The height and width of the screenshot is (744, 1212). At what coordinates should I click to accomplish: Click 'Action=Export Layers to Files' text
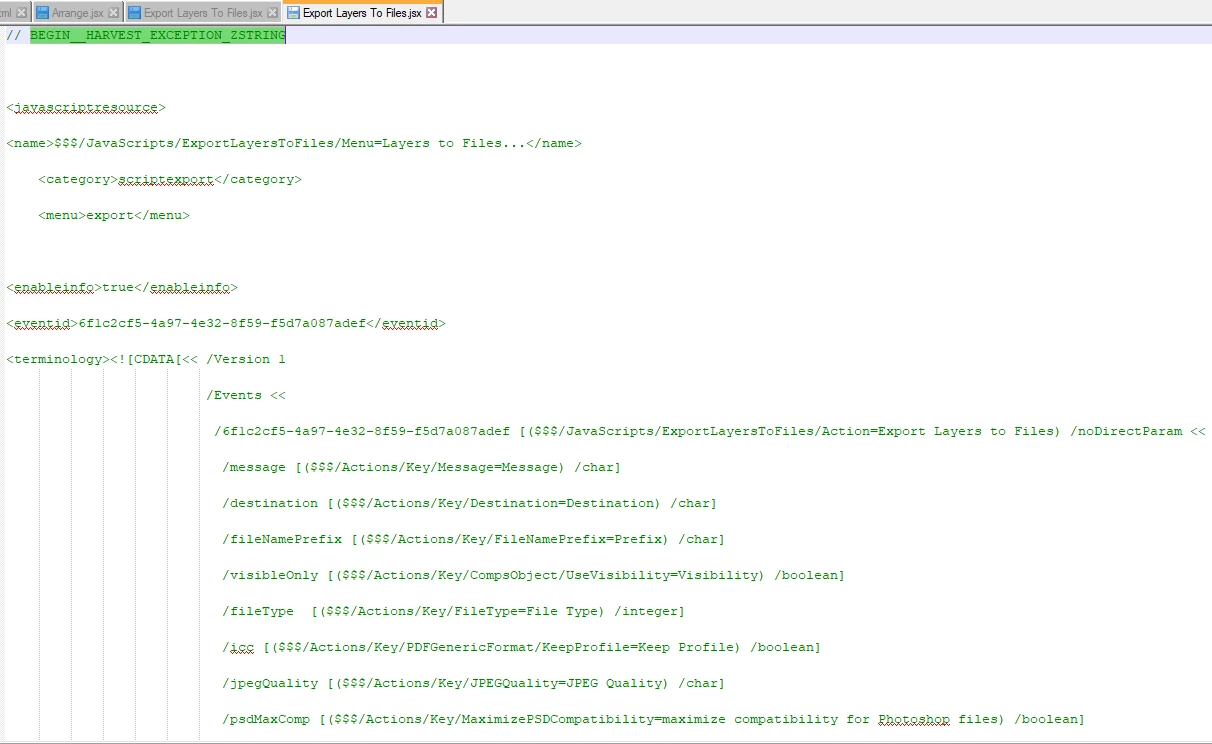click(937, 431)
